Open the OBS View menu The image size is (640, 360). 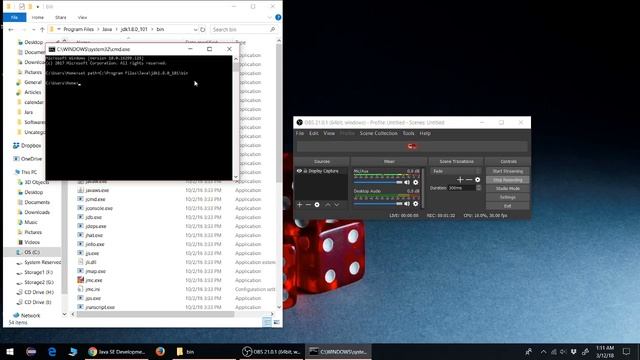click(x=329, y=133)
